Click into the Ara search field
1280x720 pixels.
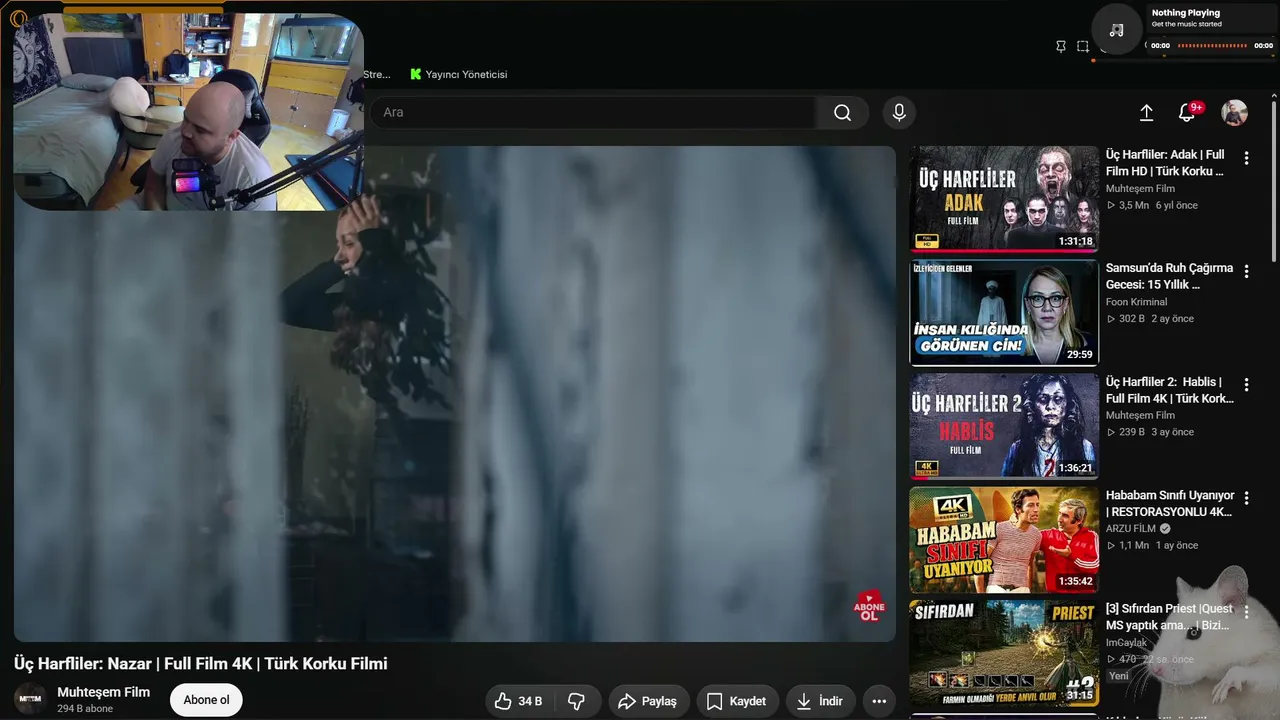coord(593,113)
